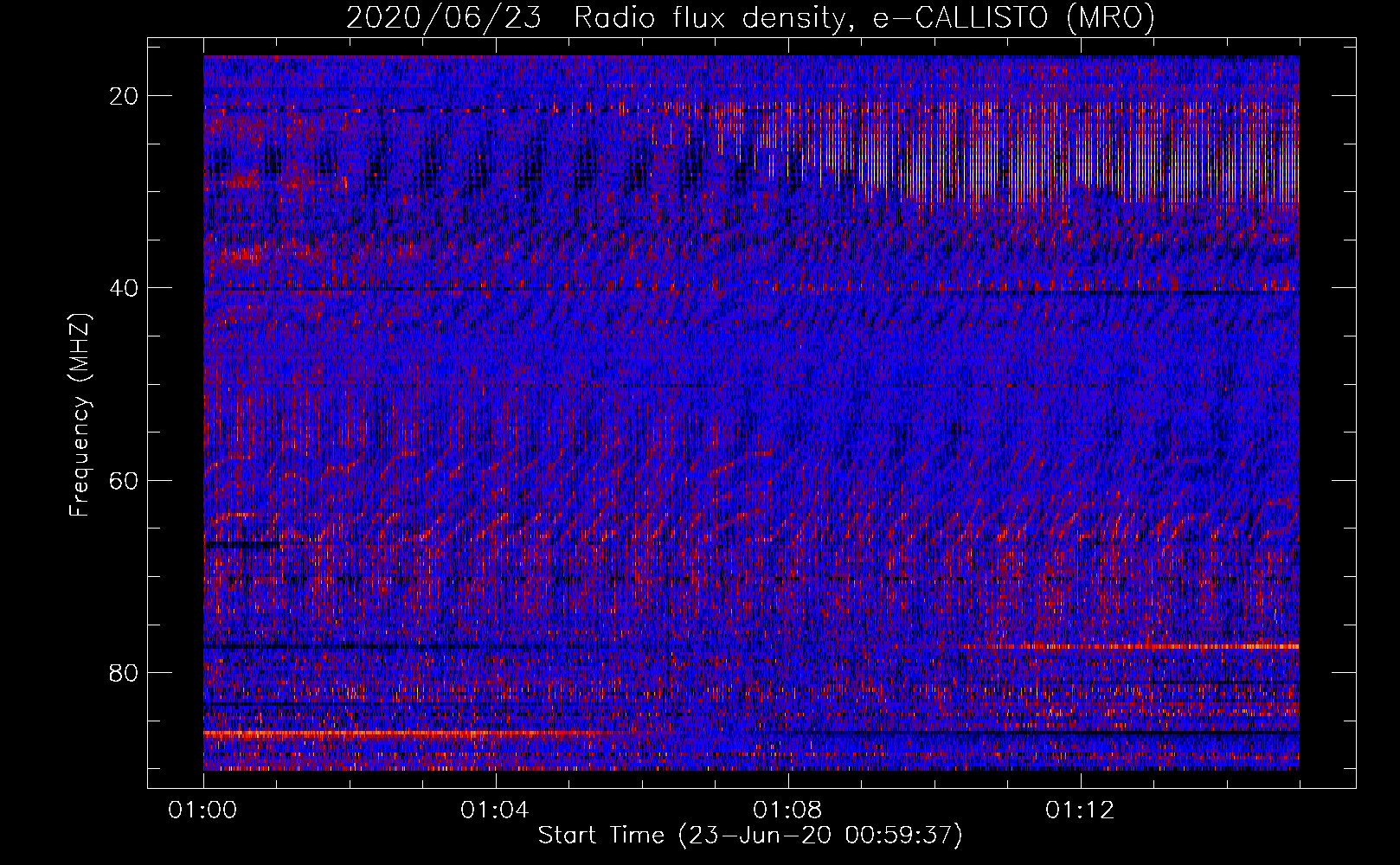Select the 'Frequency (MHZ)' y-axis label
Image resolution: width=1400 pixels, height=865 pixels.
(80, 414)
